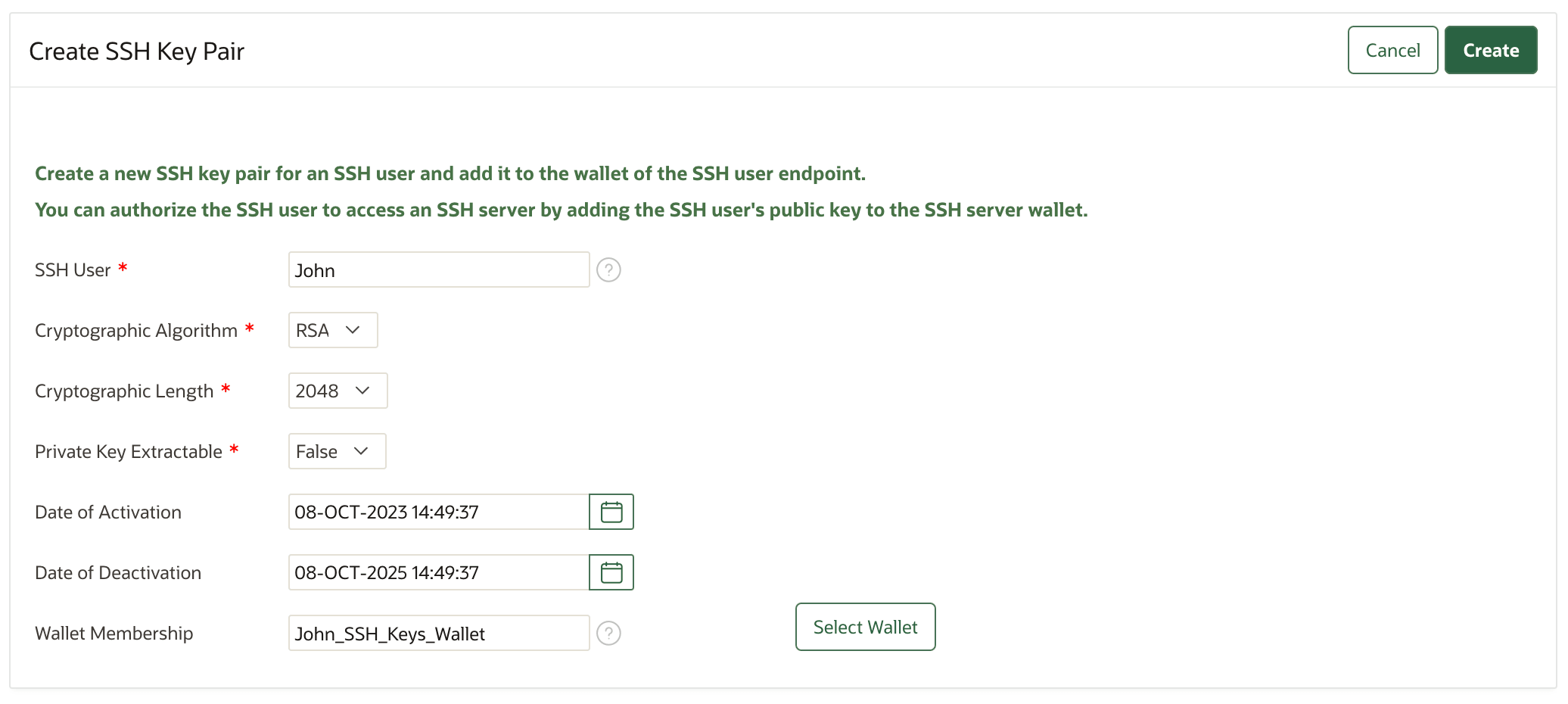Open the Date of Deactivation calendar picker

[611, 572]
